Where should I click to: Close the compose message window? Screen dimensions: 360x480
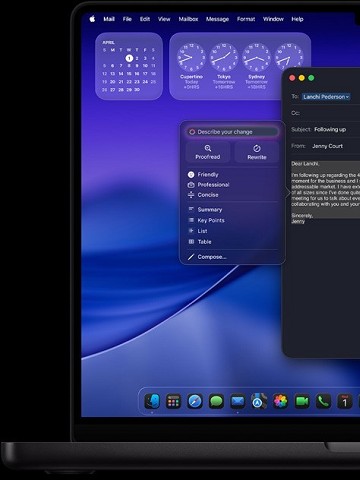(x=292, y=78)
